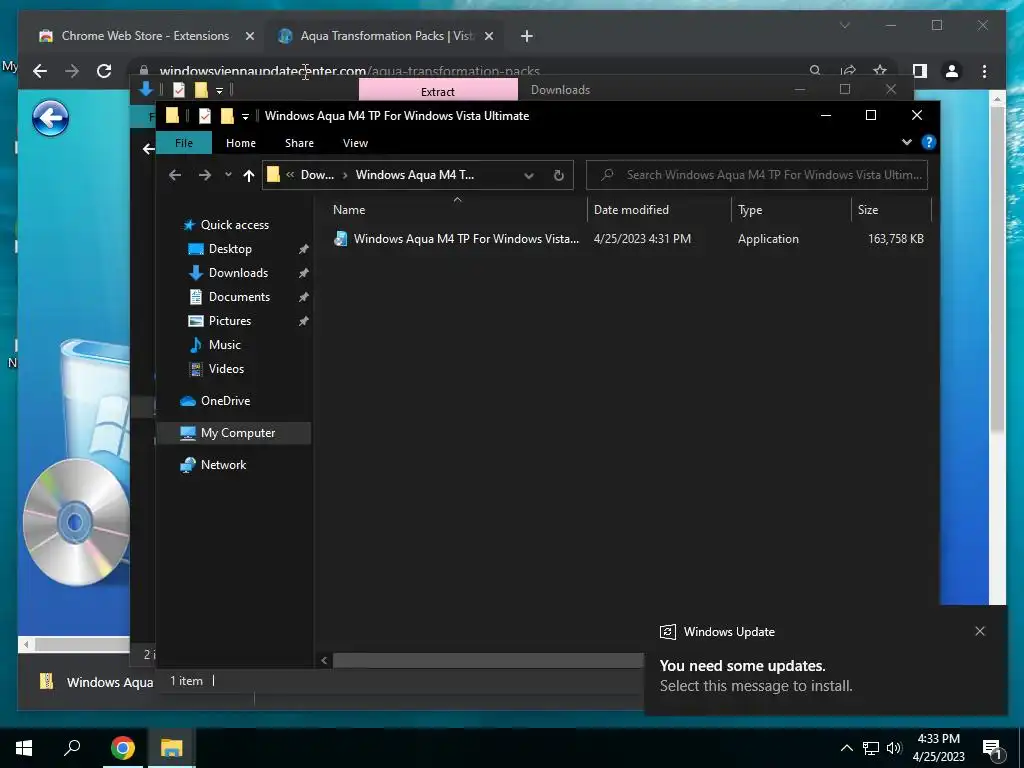Expand the address bar history dropdown
The image size is (1024, 768).
(529, 175)
